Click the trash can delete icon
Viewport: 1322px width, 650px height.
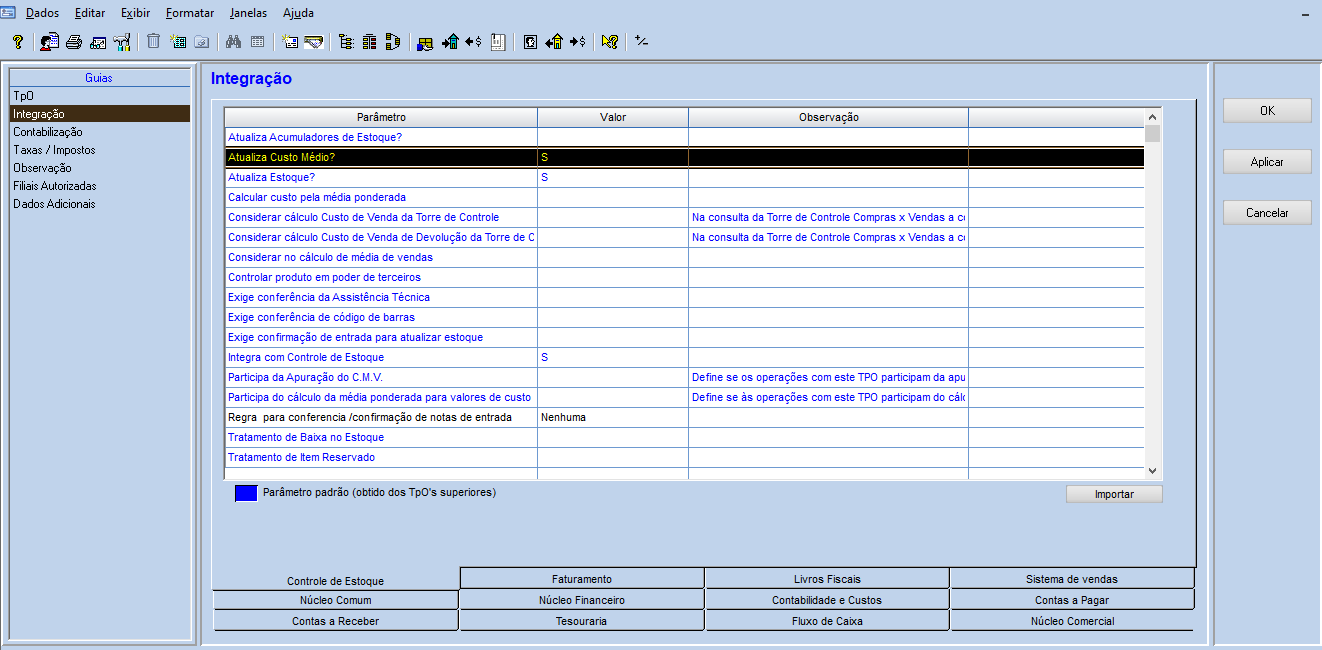tap(153, 42)
